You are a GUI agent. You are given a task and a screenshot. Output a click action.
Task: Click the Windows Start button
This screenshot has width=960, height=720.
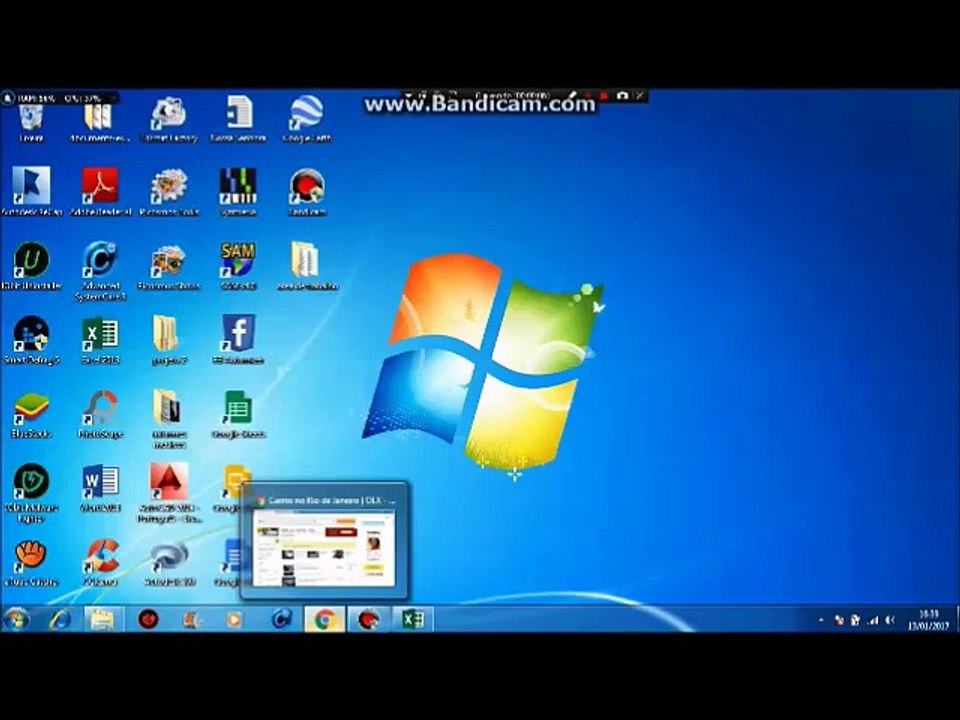(16, 619)
